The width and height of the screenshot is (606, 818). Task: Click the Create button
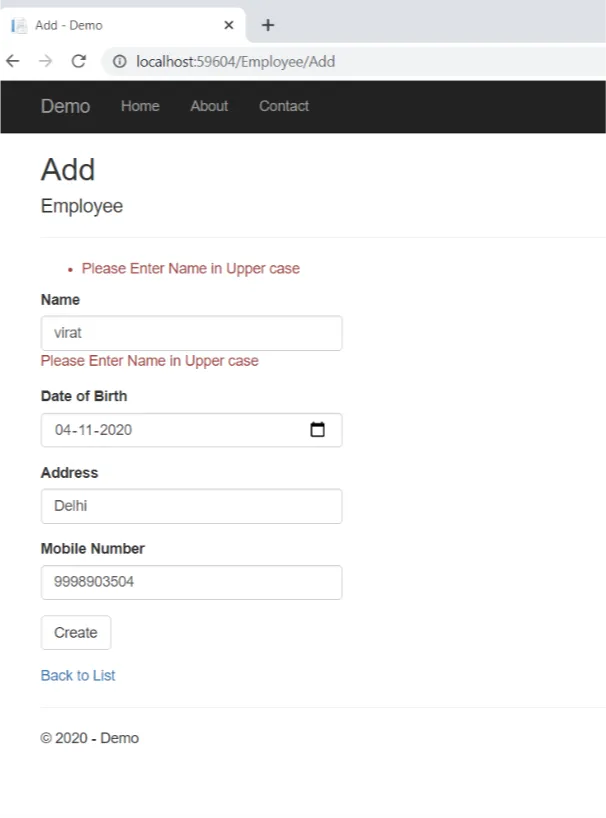76,632
